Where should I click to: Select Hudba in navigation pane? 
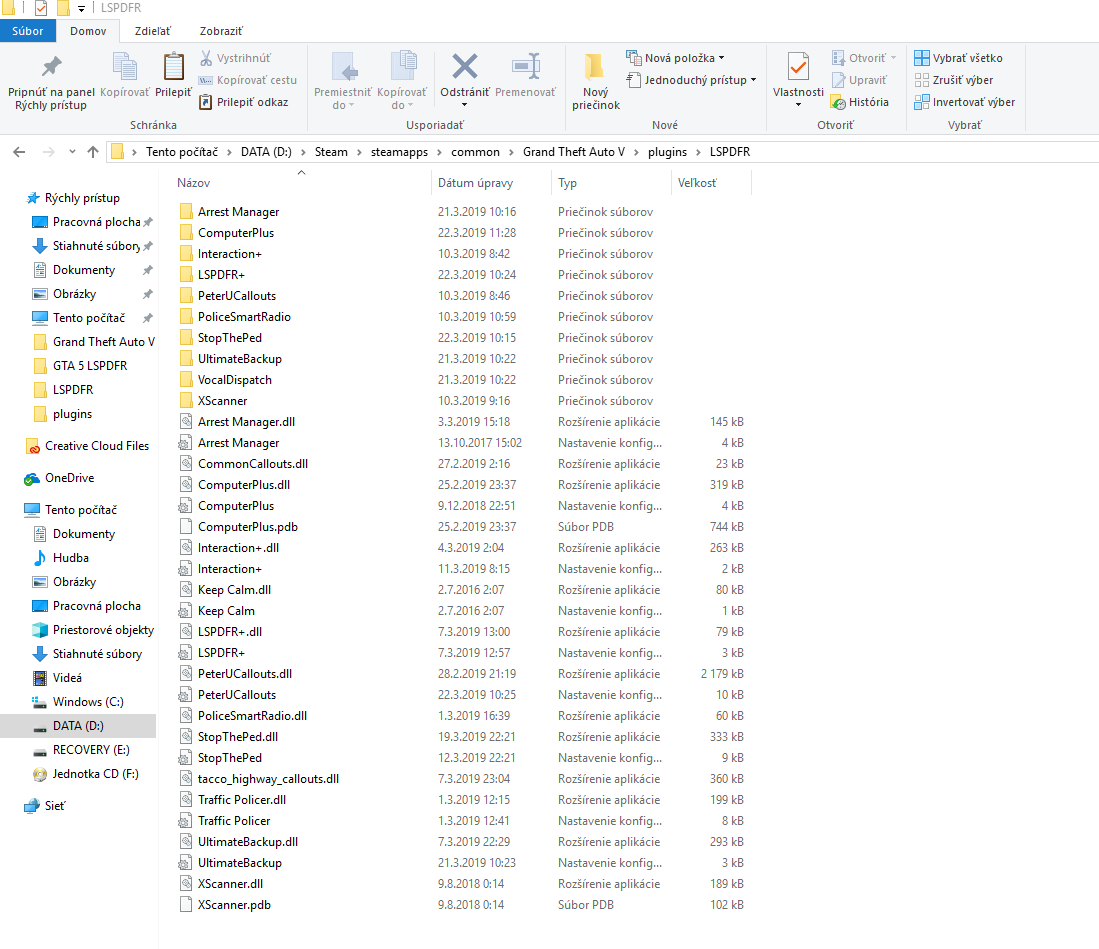71,558
